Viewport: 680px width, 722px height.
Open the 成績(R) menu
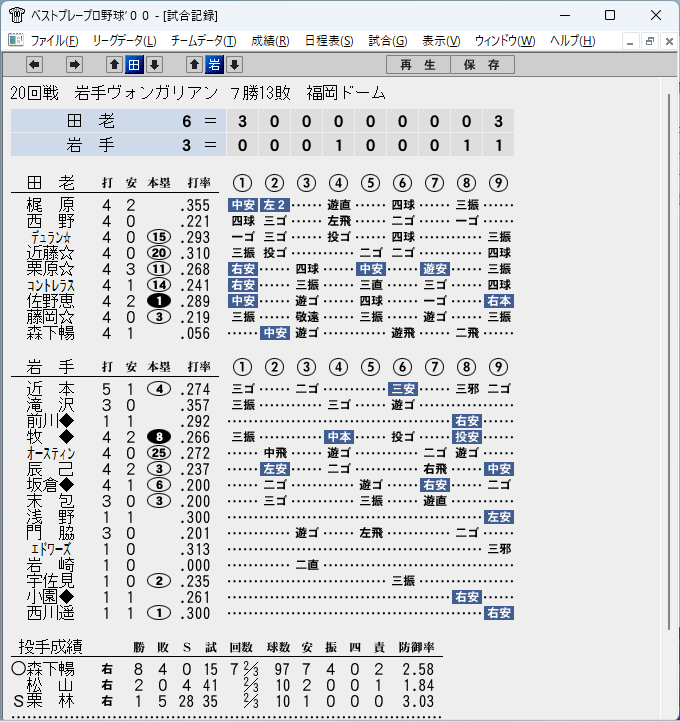click(x=270, y=41)
